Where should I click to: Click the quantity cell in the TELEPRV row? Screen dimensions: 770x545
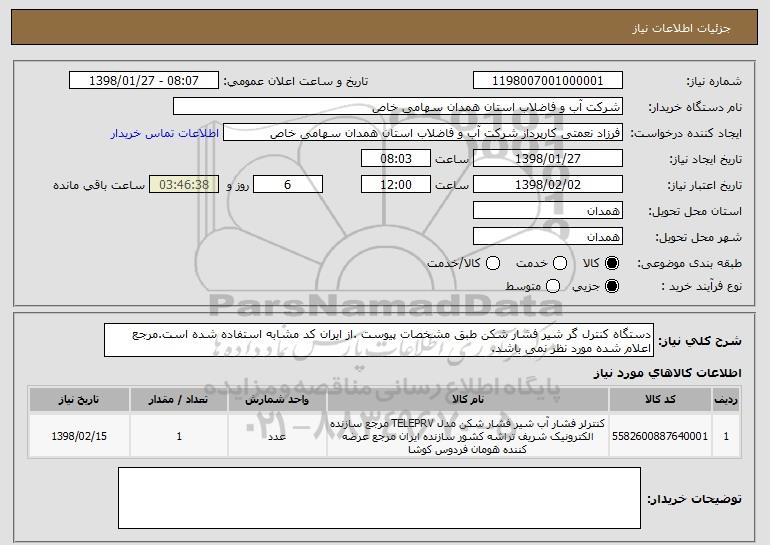coord(179,436)
